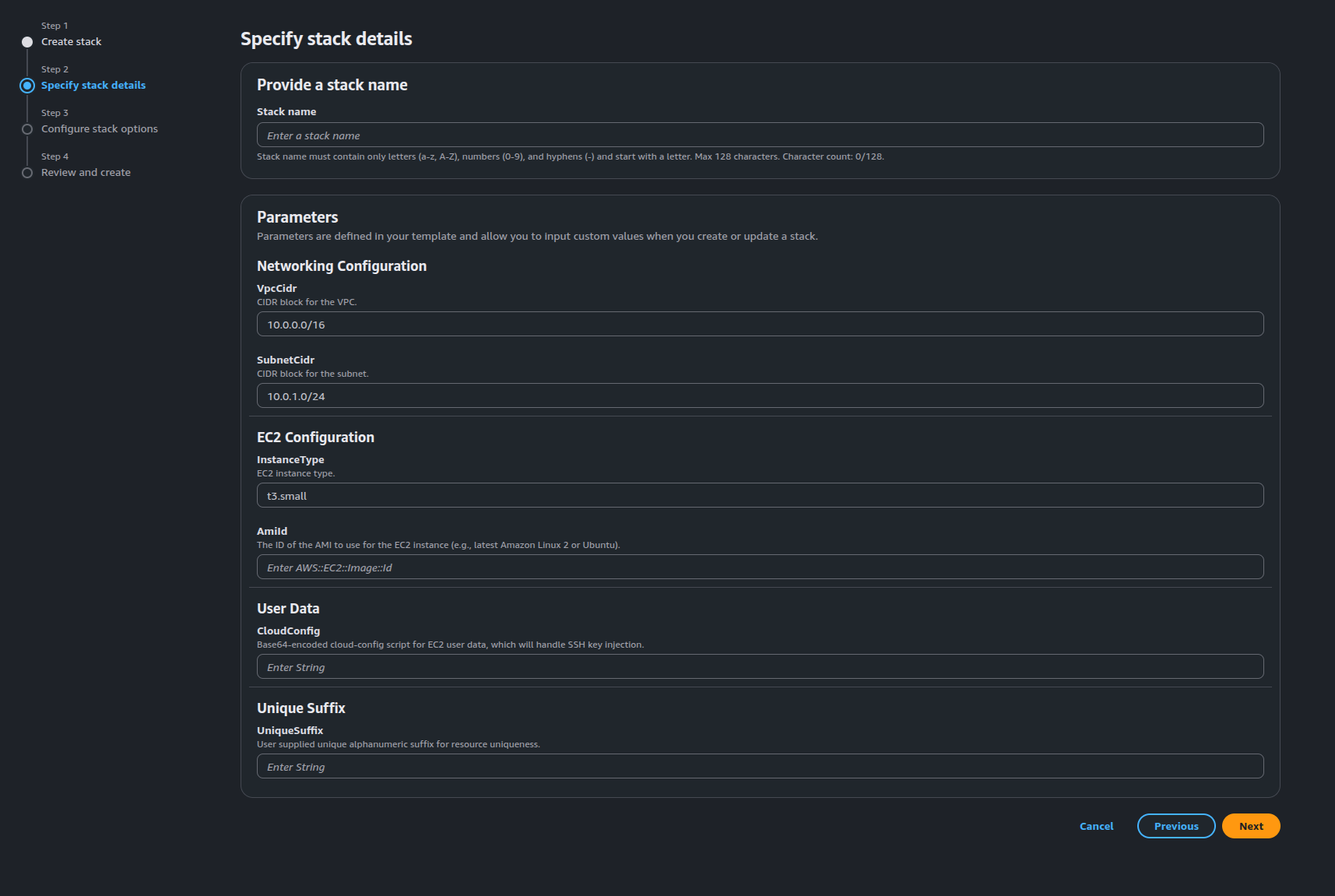Click the Stack name input field
This screenshot has height=896, width=1335.
759,134
